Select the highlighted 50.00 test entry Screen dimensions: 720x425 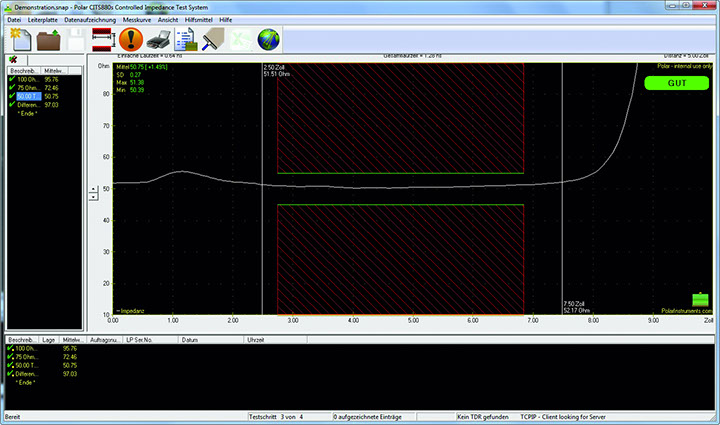click(28, 96)
